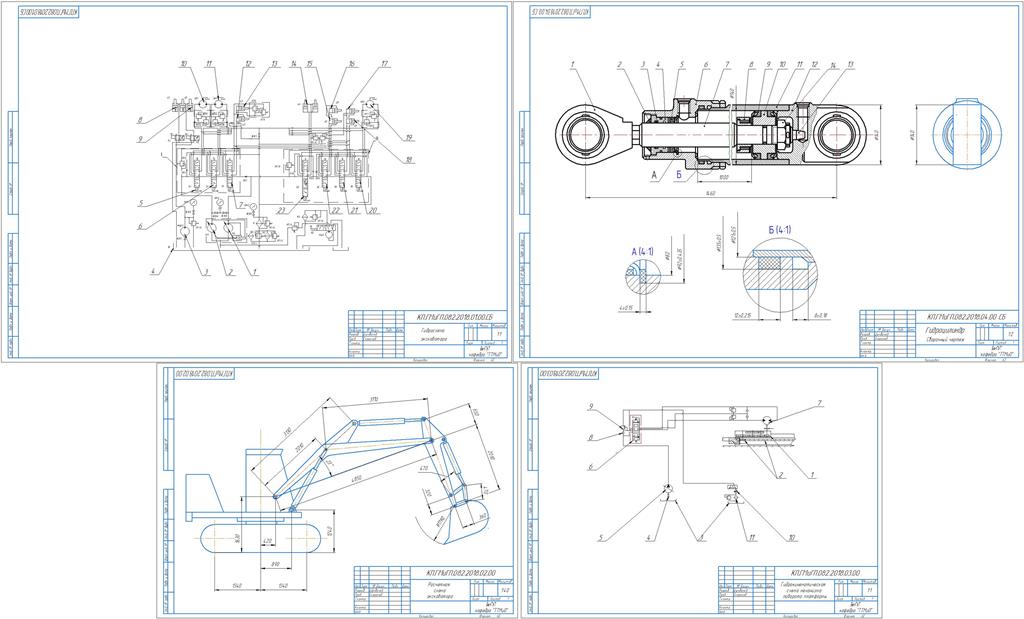Select callout 17 on the hydraulic scheme
The width and height of the screenshot is (1024, 619).
[x=385, y=64]
